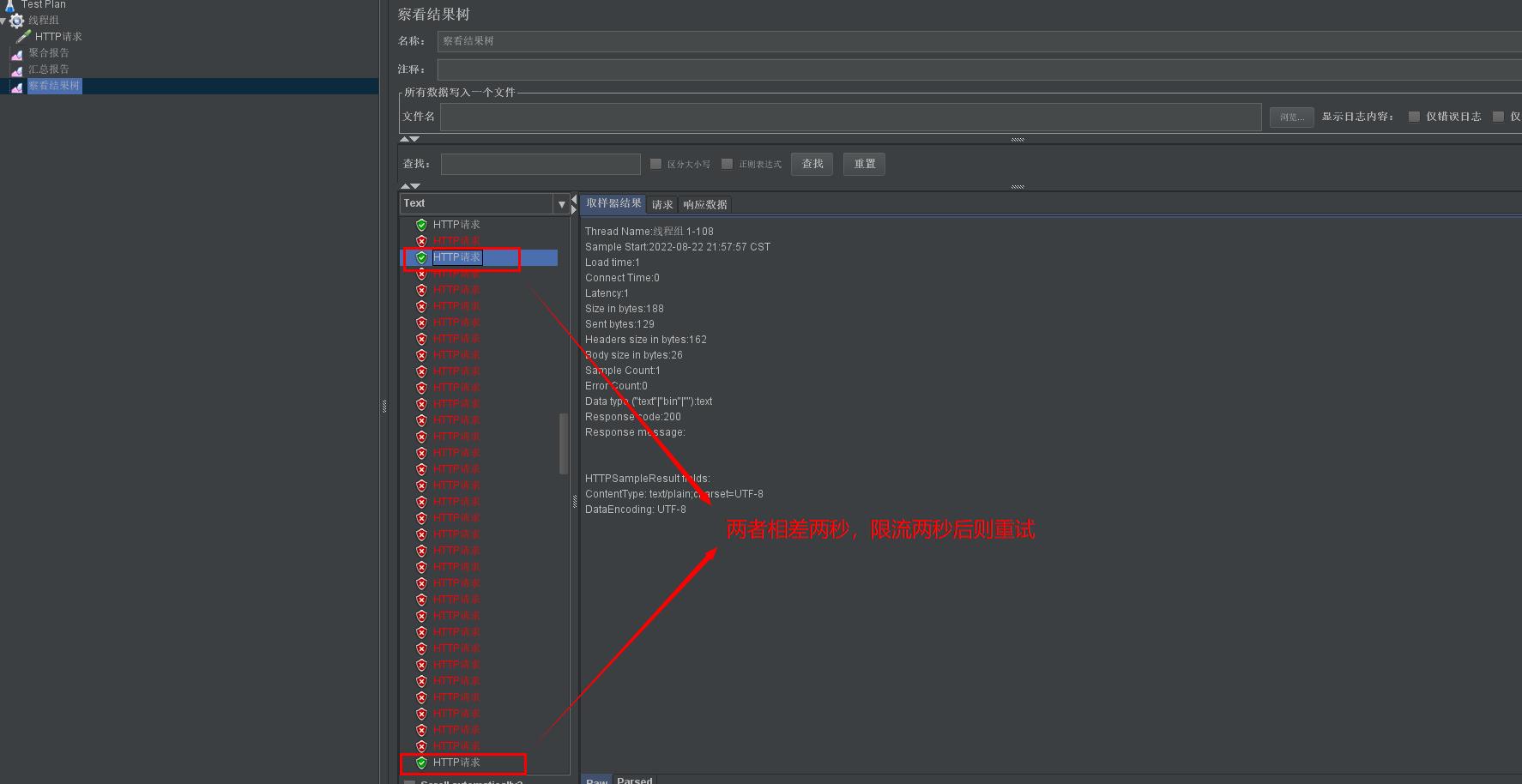This screenshot has height=784, width=1522.
Task: Switch to 取样器结果 tab
Action: pos(613,204)
